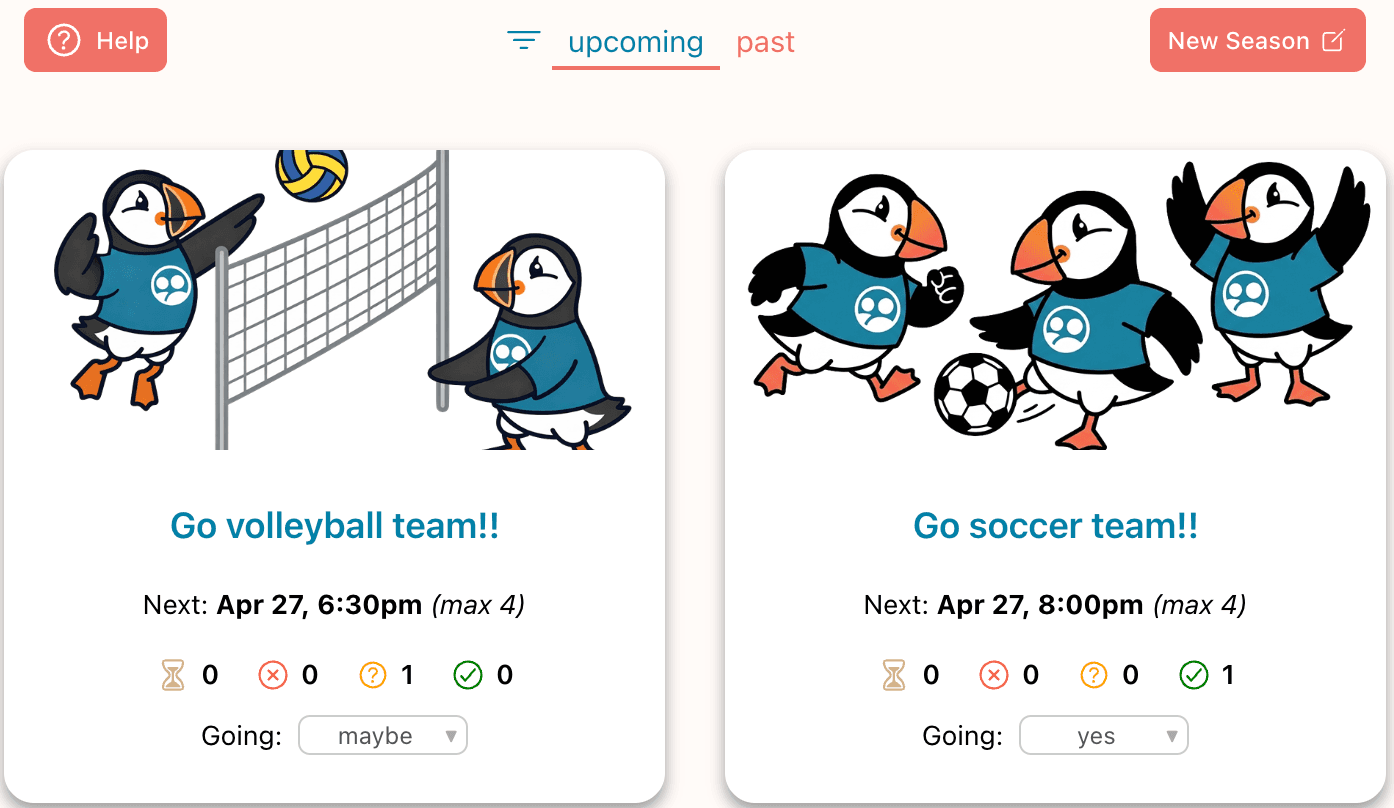Open the Go volleyball team event title
Viewport: 1394px width, 808px height.
point(334,525)
